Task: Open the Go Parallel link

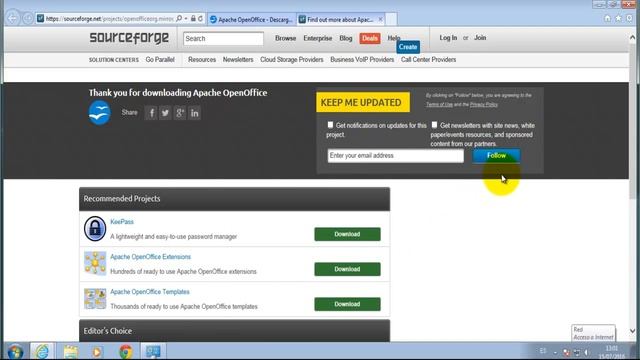Action: [x=160, y=60]
